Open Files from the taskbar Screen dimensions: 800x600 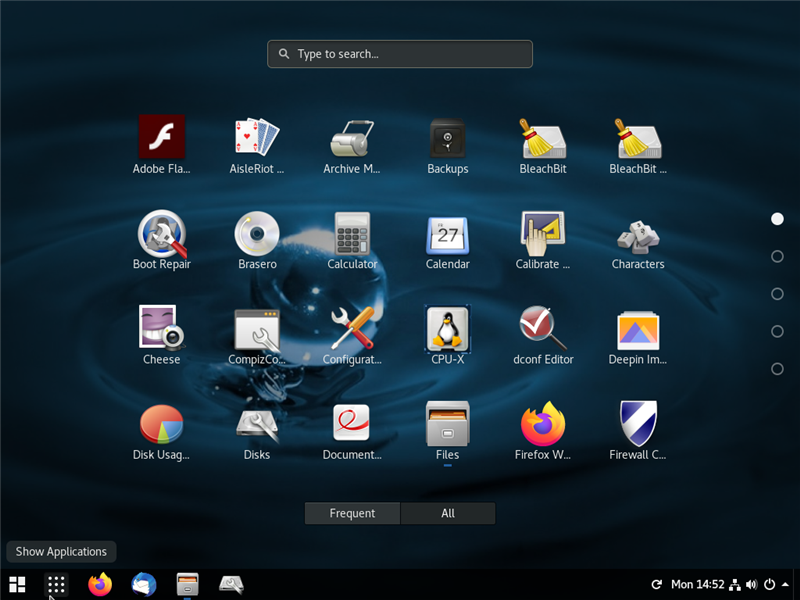187,585
